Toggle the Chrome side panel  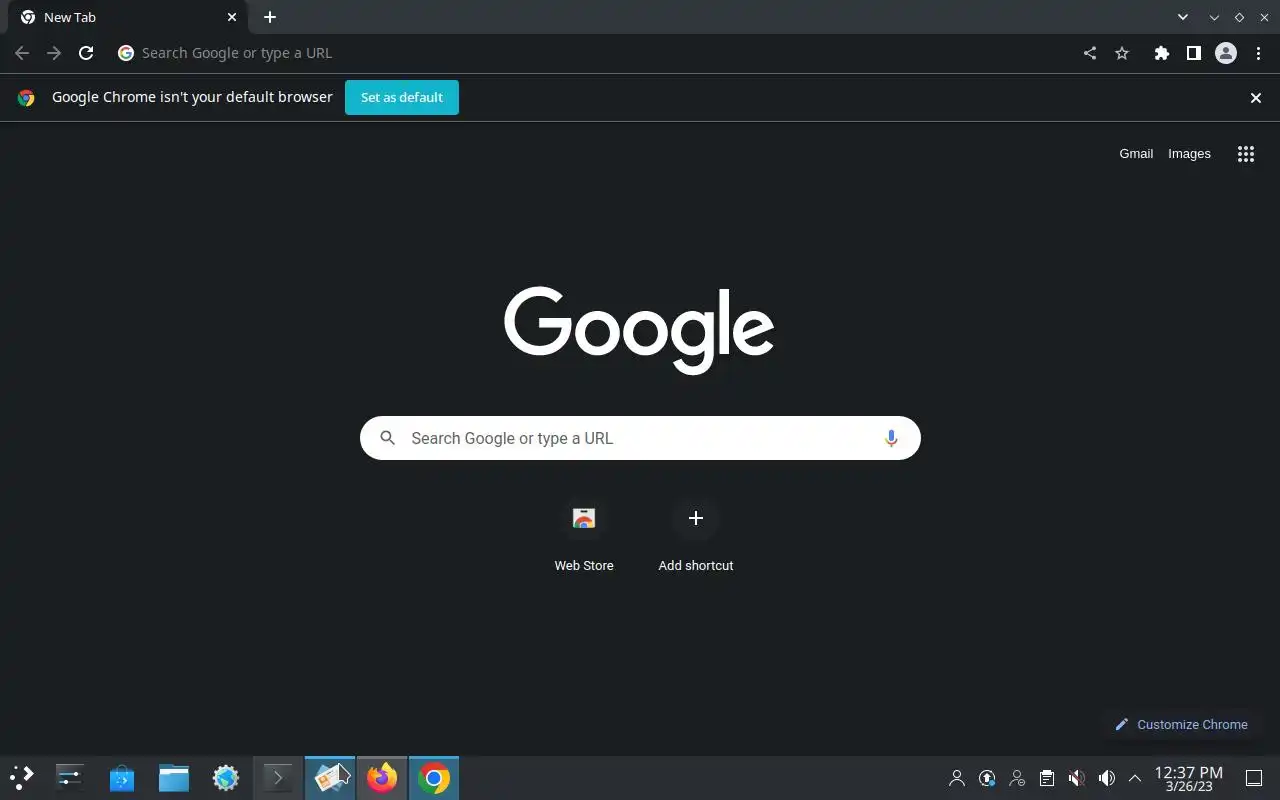(1193, 53)
